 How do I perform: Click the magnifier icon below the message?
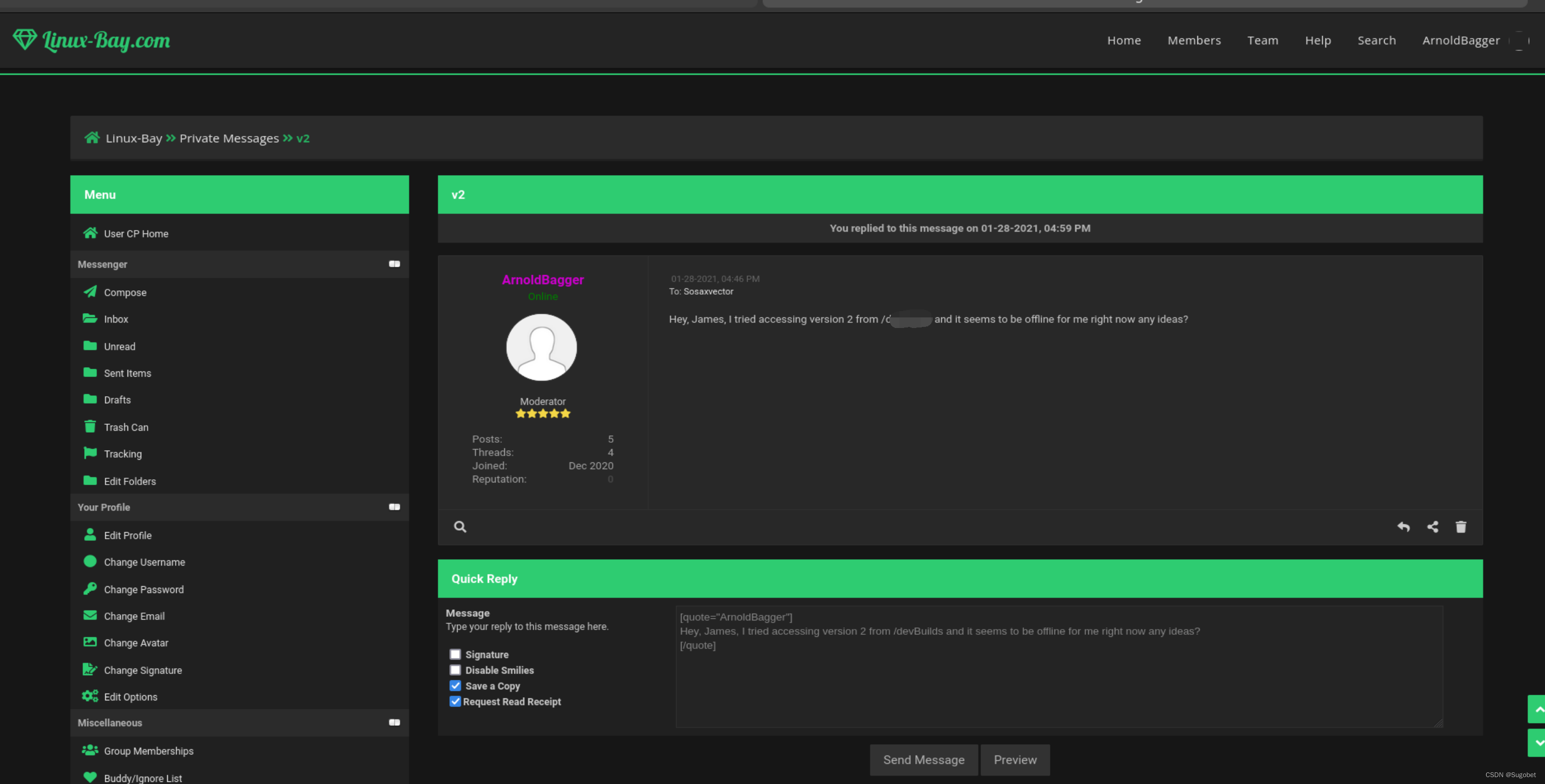coord(460,527)
